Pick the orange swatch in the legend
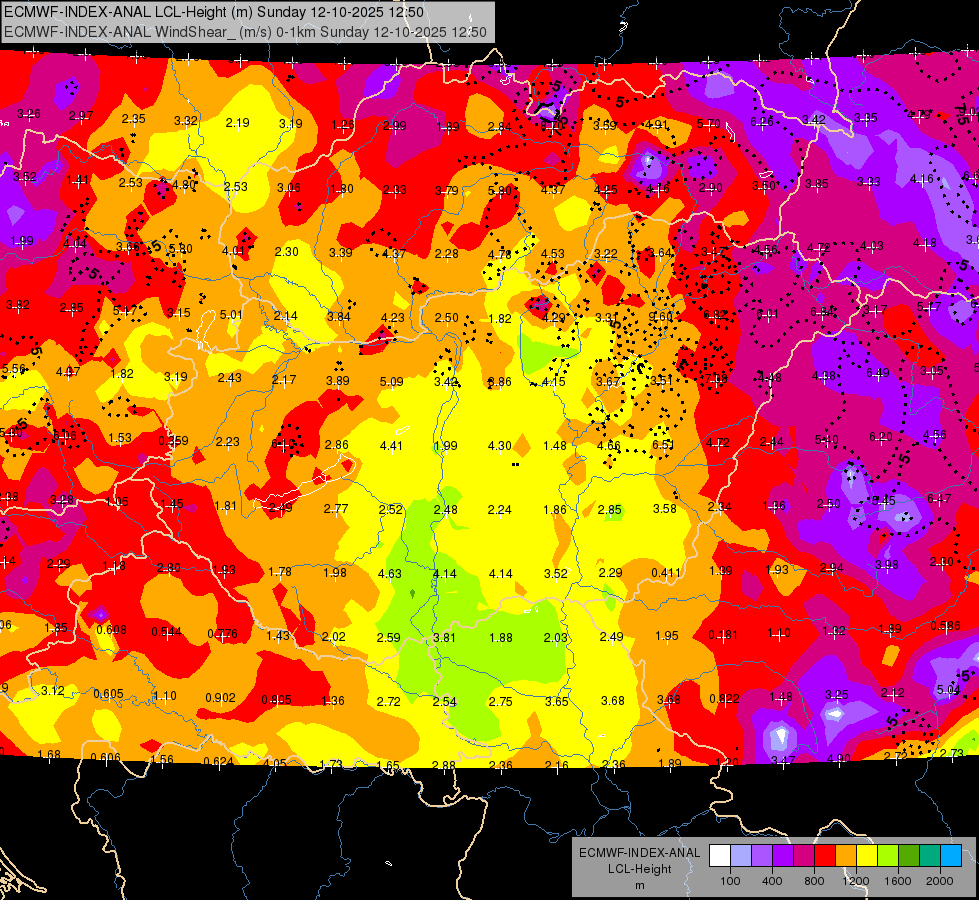Viewport: 979px width, 900px height. pos(845,855)
